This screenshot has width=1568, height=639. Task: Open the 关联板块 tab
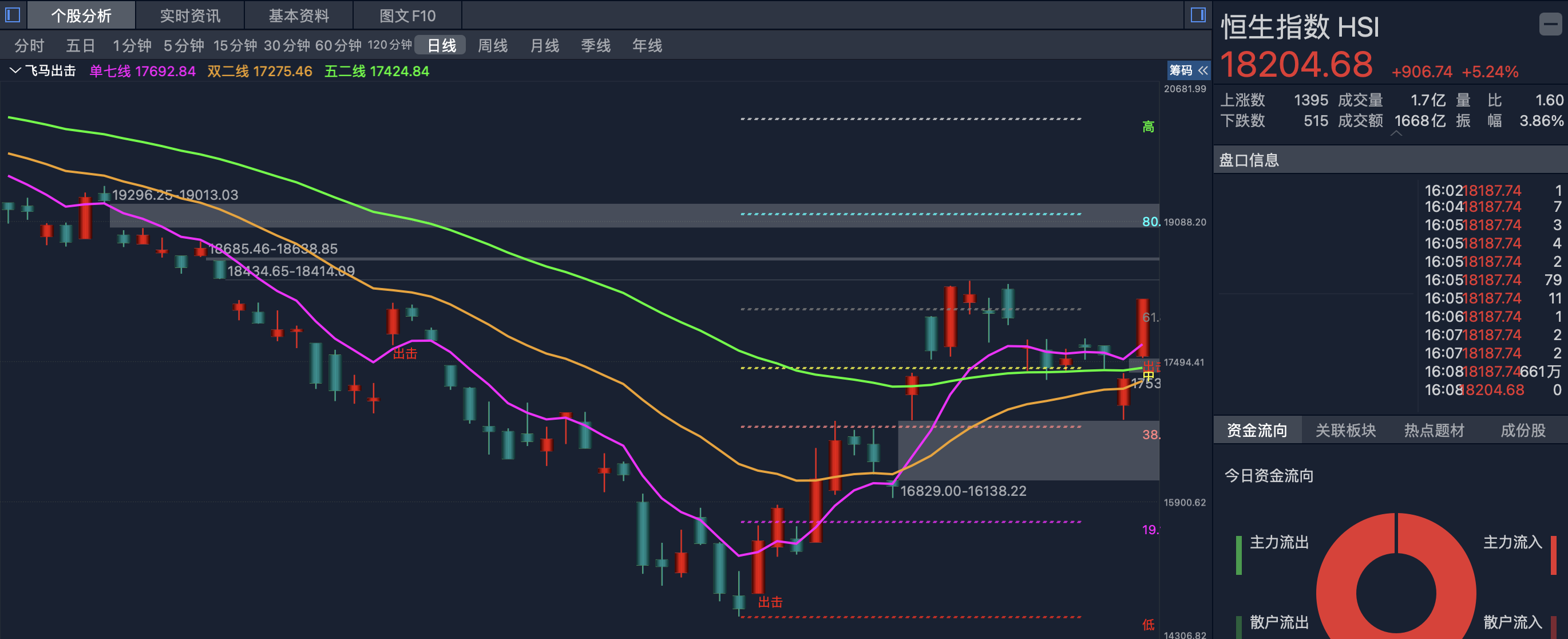(1345, 431)
